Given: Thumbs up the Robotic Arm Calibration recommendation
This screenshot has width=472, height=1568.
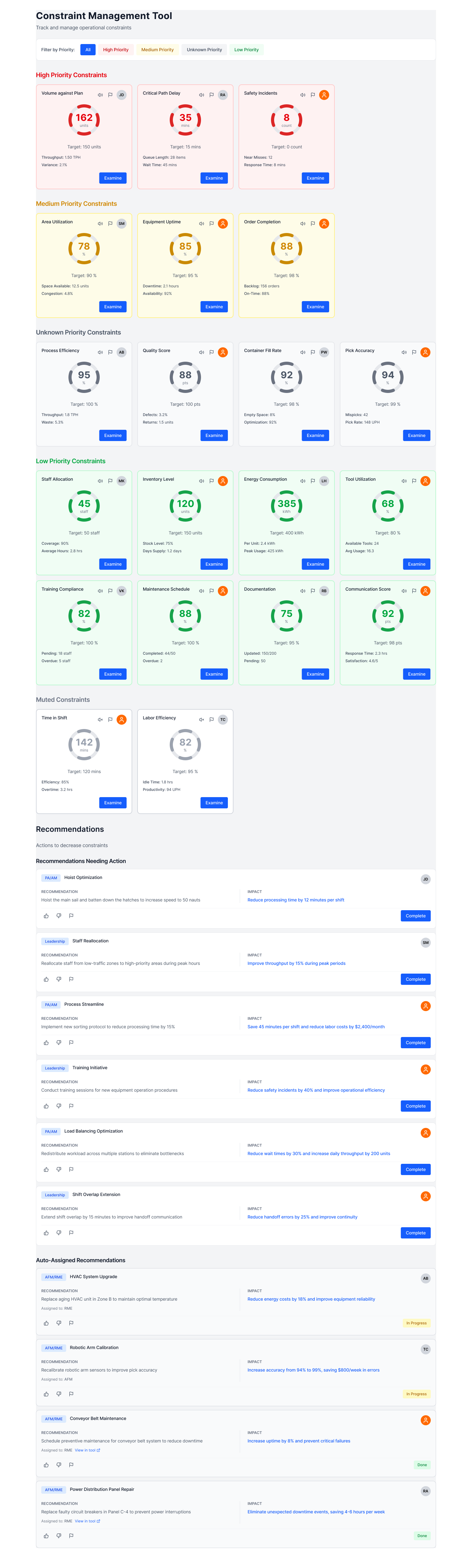Looking at the screenshot, I should (x=46, y=1394).
